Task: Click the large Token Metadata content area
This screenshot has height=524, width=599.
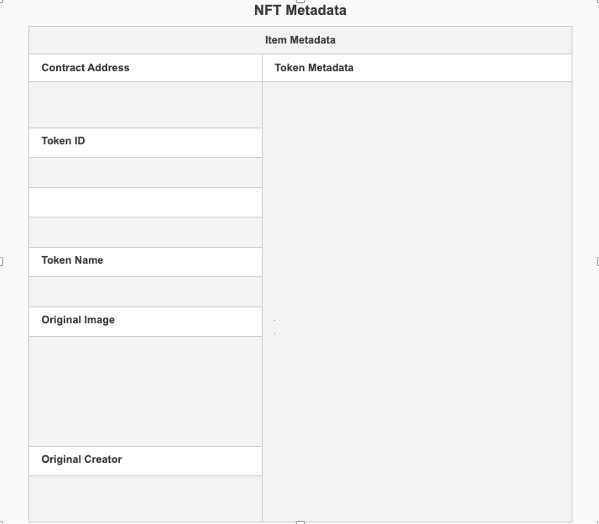Action: pyautogui.click(x=417, y=302)
